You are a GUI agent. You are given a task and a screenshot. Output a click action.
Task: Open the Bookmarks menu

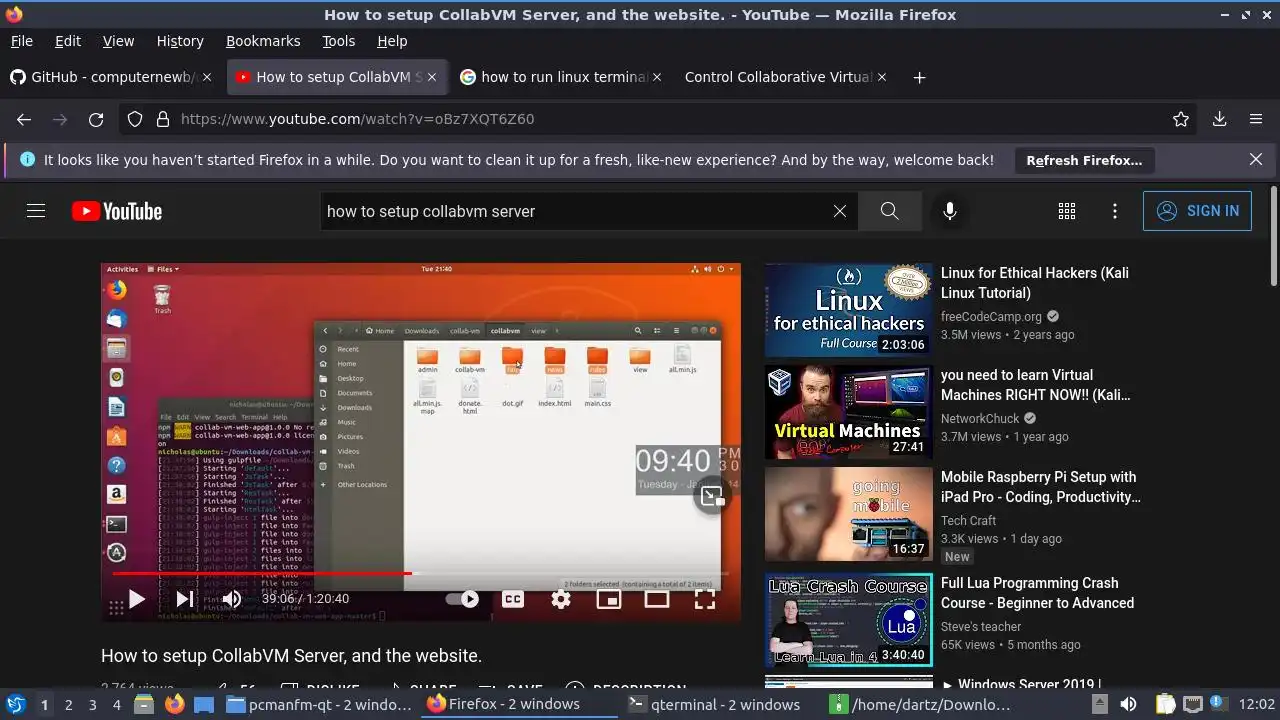tap(263, 41)
